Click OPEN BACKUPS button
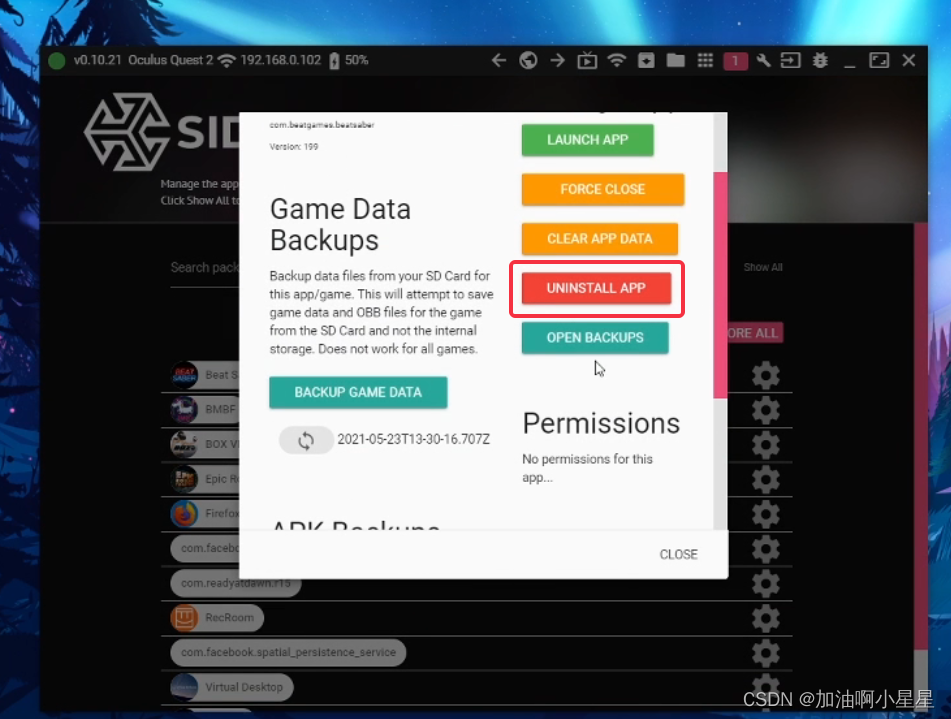The height and width of the screenshot is (719, 951). pyautogui.click(x=595, y=338)
